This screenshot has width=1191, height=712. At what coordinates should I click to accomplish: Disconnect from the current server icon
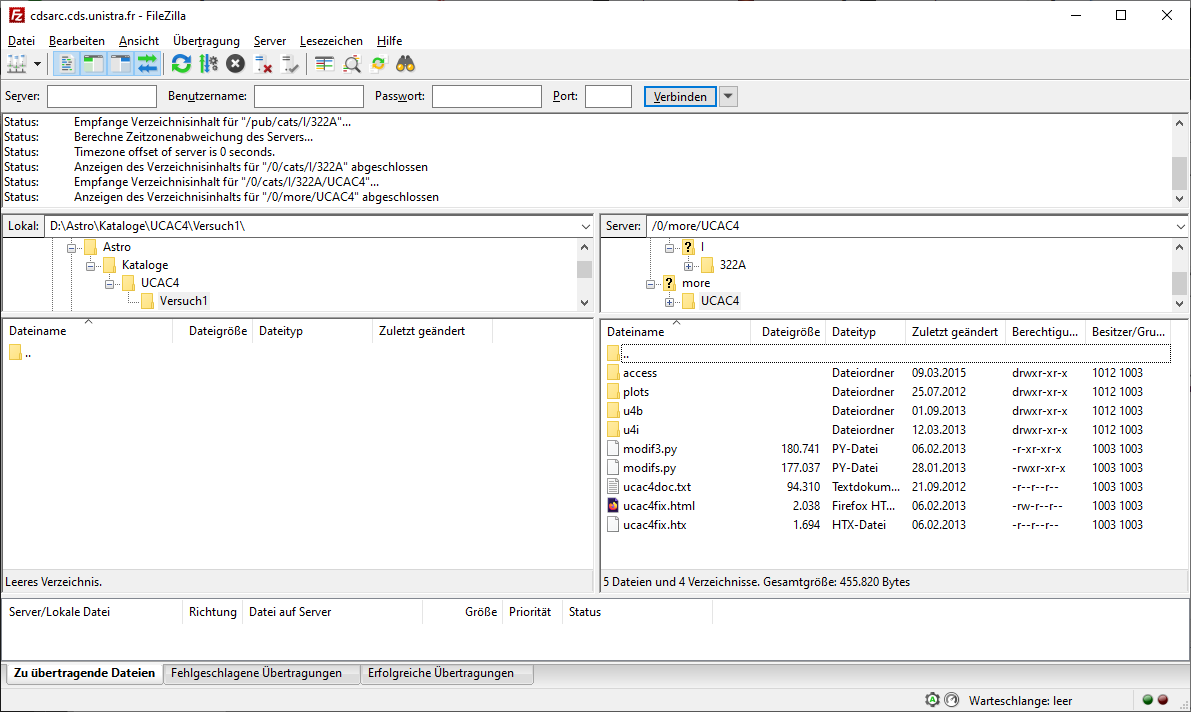[x=263, y=65]
